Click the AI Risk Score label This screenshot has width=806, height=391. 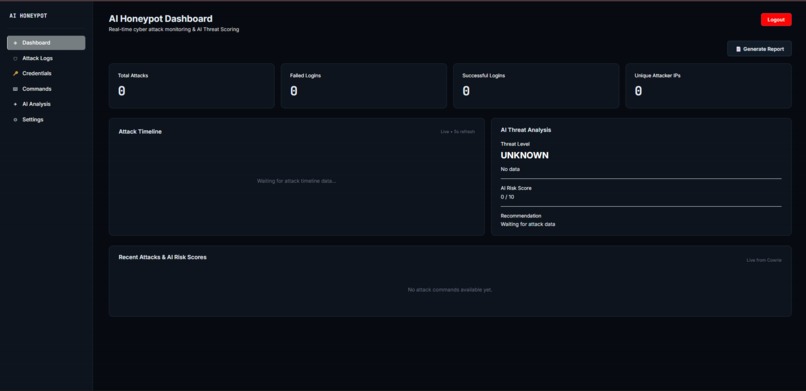point(516,189)
